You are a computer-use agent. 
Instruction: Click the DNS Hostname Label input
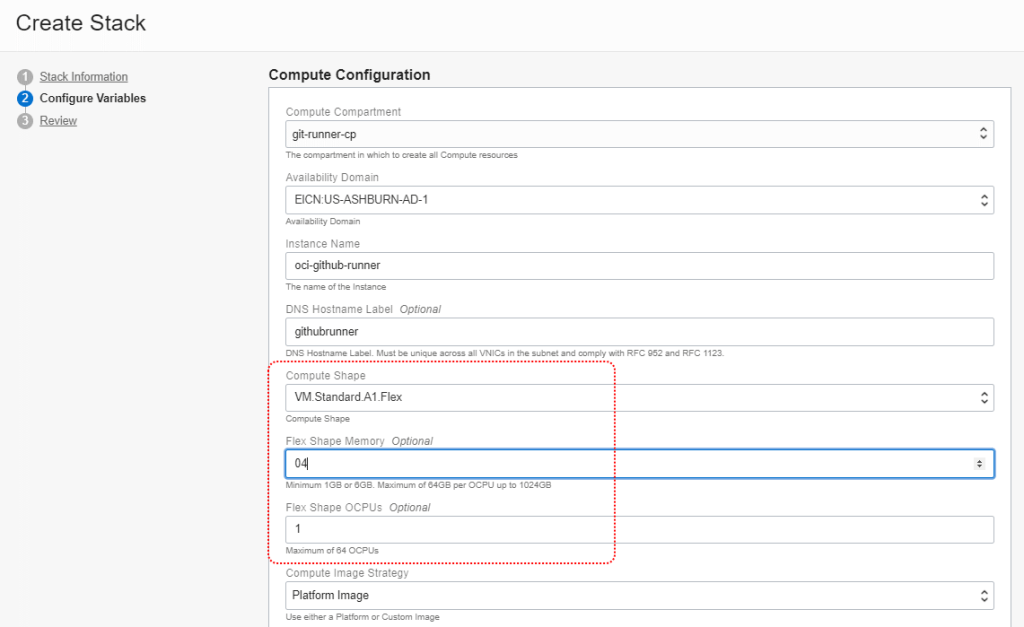[638, 332]
